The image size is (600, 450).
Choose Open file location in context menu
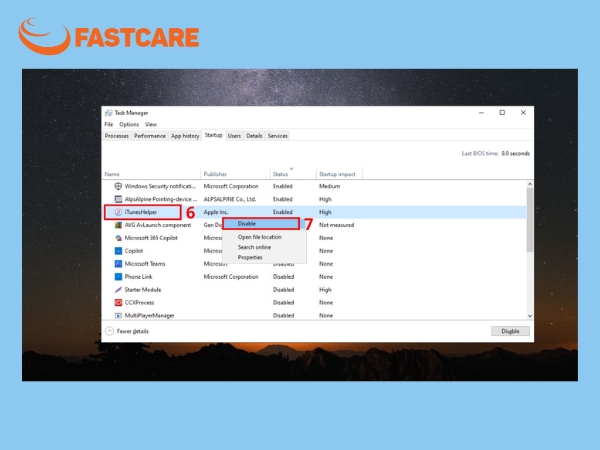(x=259, y=237)
